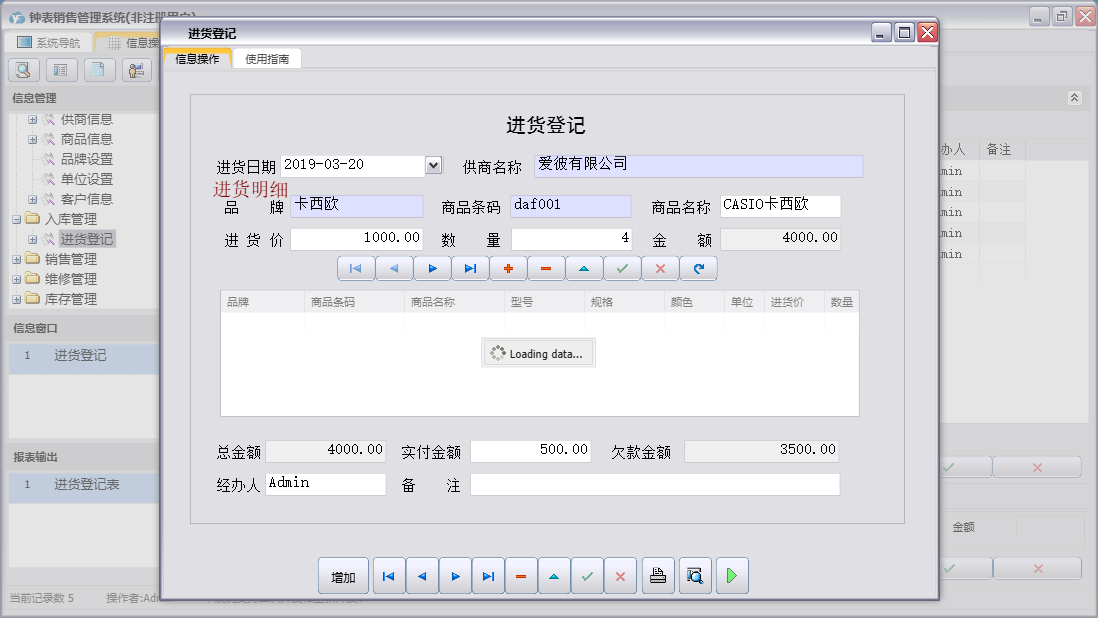Switch to the 使用指南 tab
This screenshot has width=1098, height=618.
(x=267, y=58)
